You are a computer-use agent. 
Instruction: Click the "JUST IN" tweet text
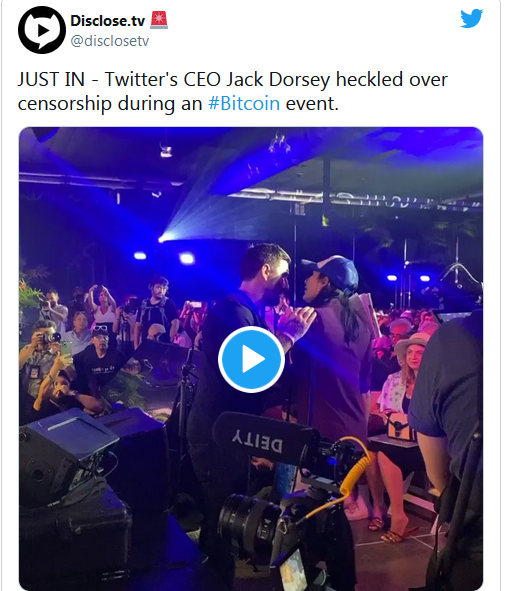51,80
